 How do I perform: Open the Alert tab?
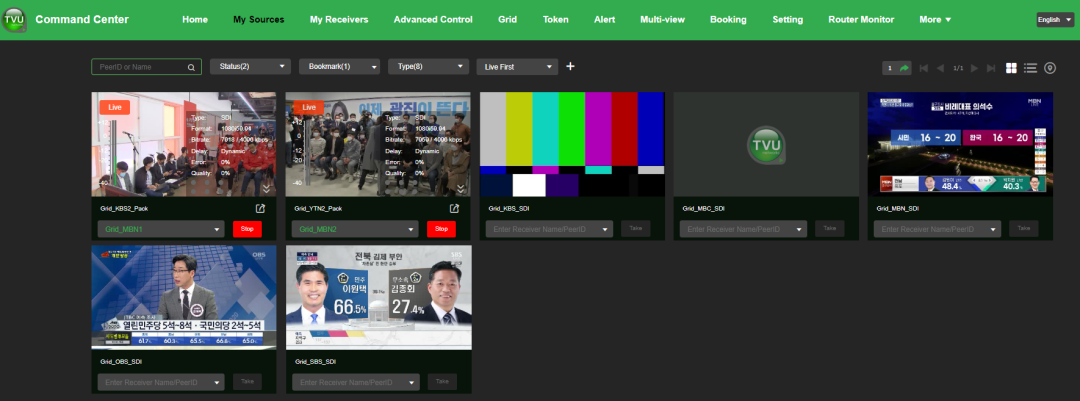click(x=605, y=20)
